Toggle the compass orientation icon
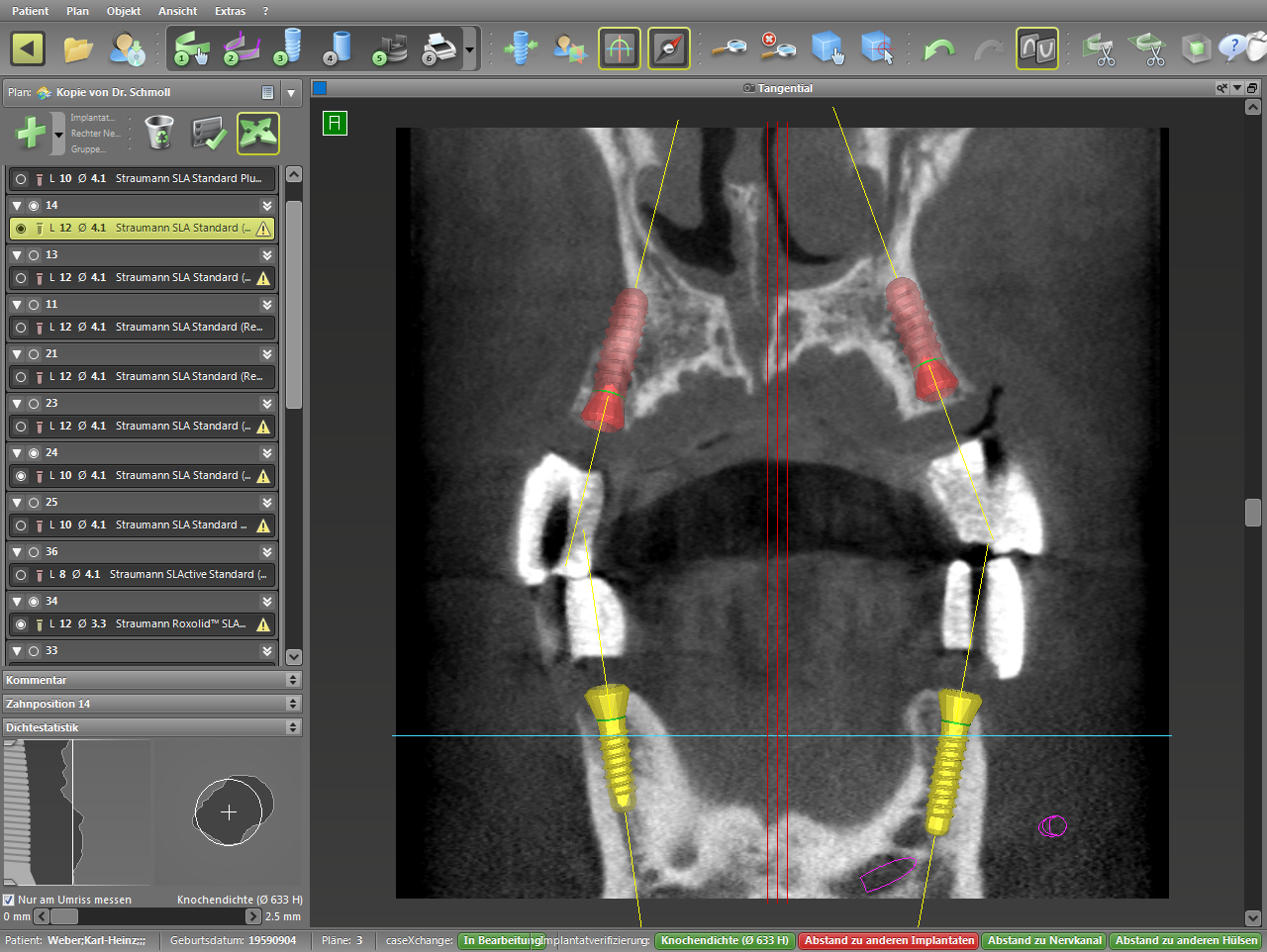This screenshot has width=1267, height=952. coord(669,48)
